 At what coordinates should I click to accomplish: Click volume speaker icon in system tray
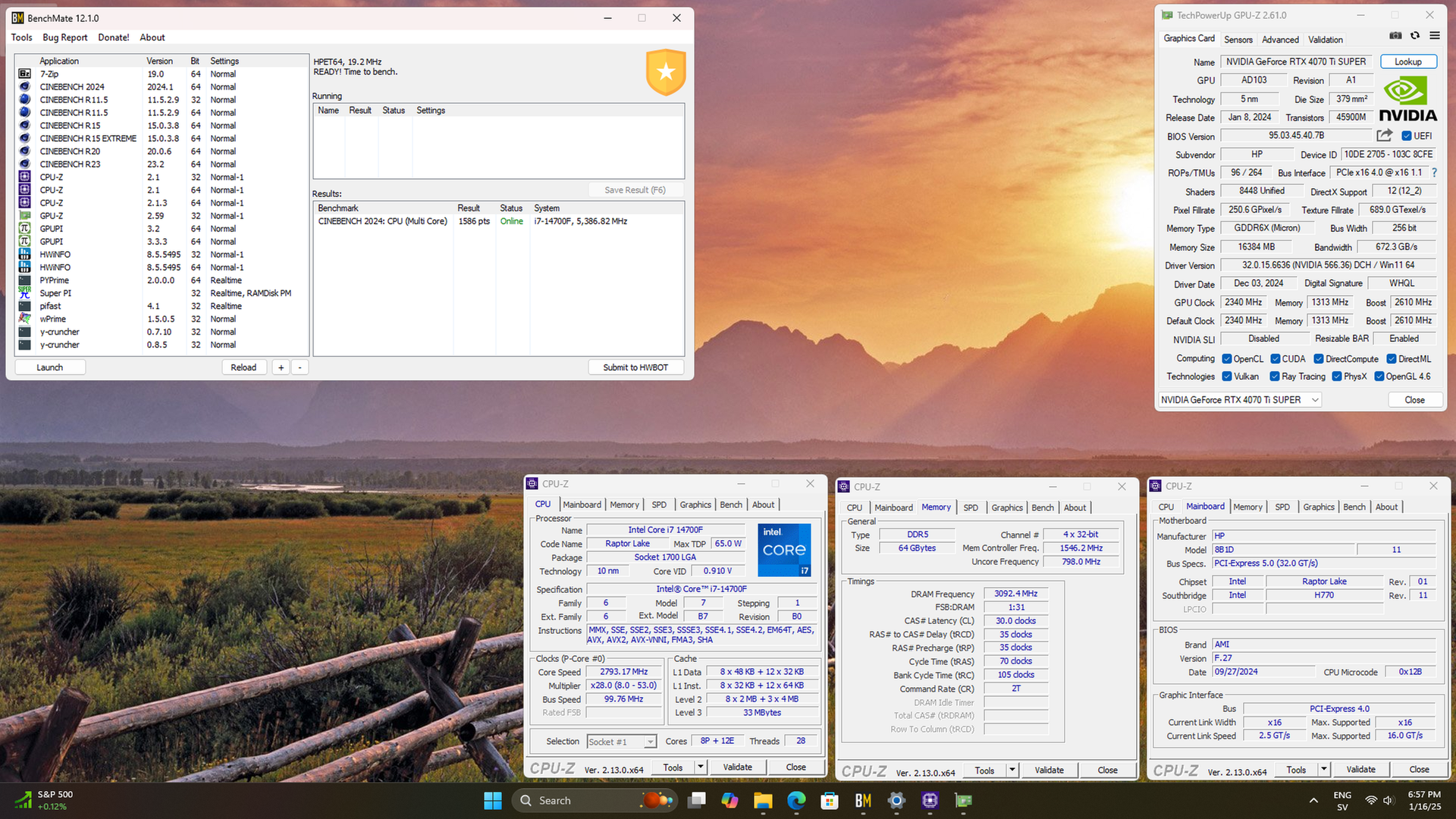pos(1388,800)
